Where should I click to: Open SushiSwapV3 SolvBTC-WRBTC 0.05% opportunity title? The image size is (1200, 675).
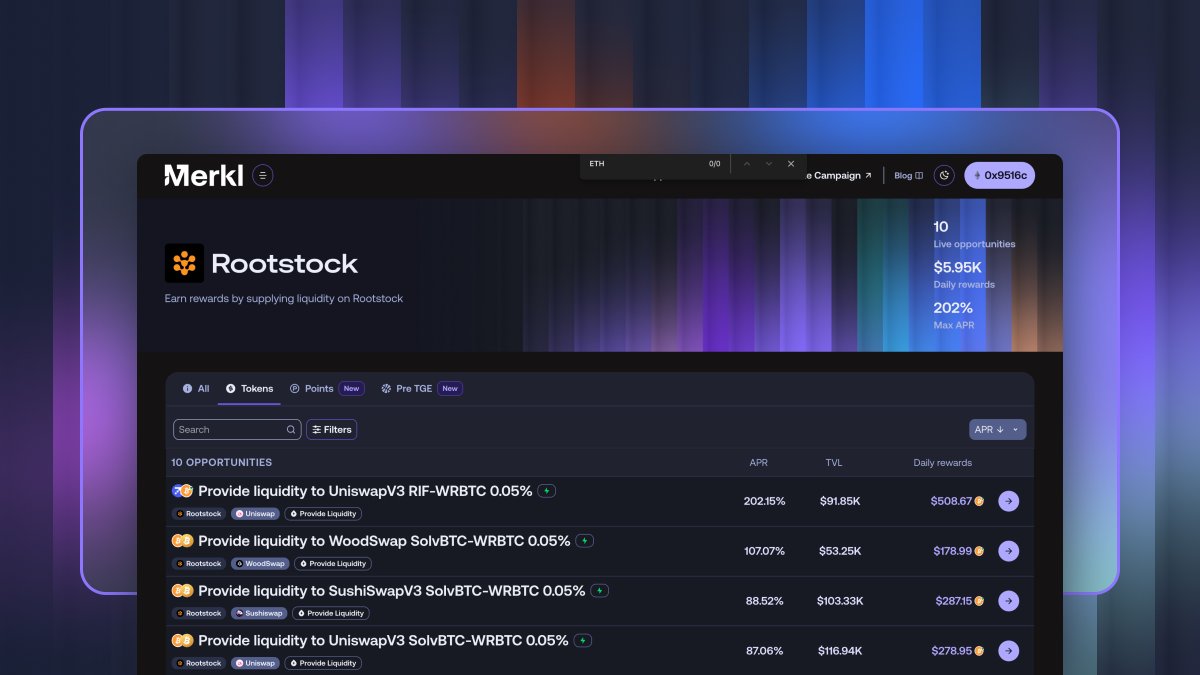pos(392,591)
